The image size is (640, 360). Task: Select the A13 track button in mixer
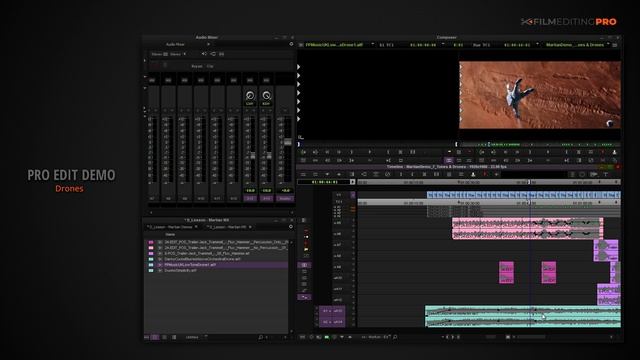(250, 198)
